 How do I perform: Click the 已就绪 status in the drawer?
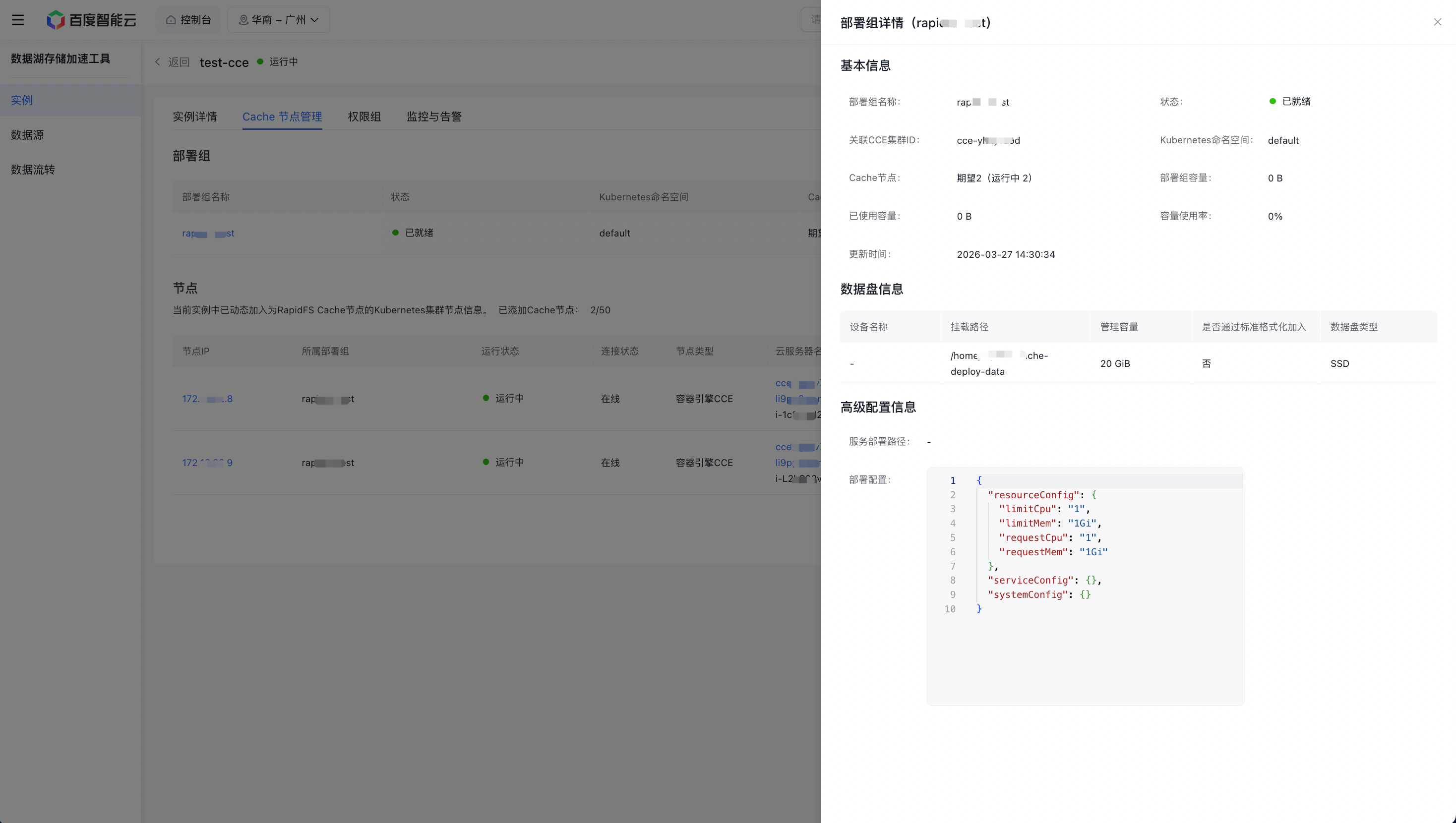pyautogui.click(x=1289, y=102)
